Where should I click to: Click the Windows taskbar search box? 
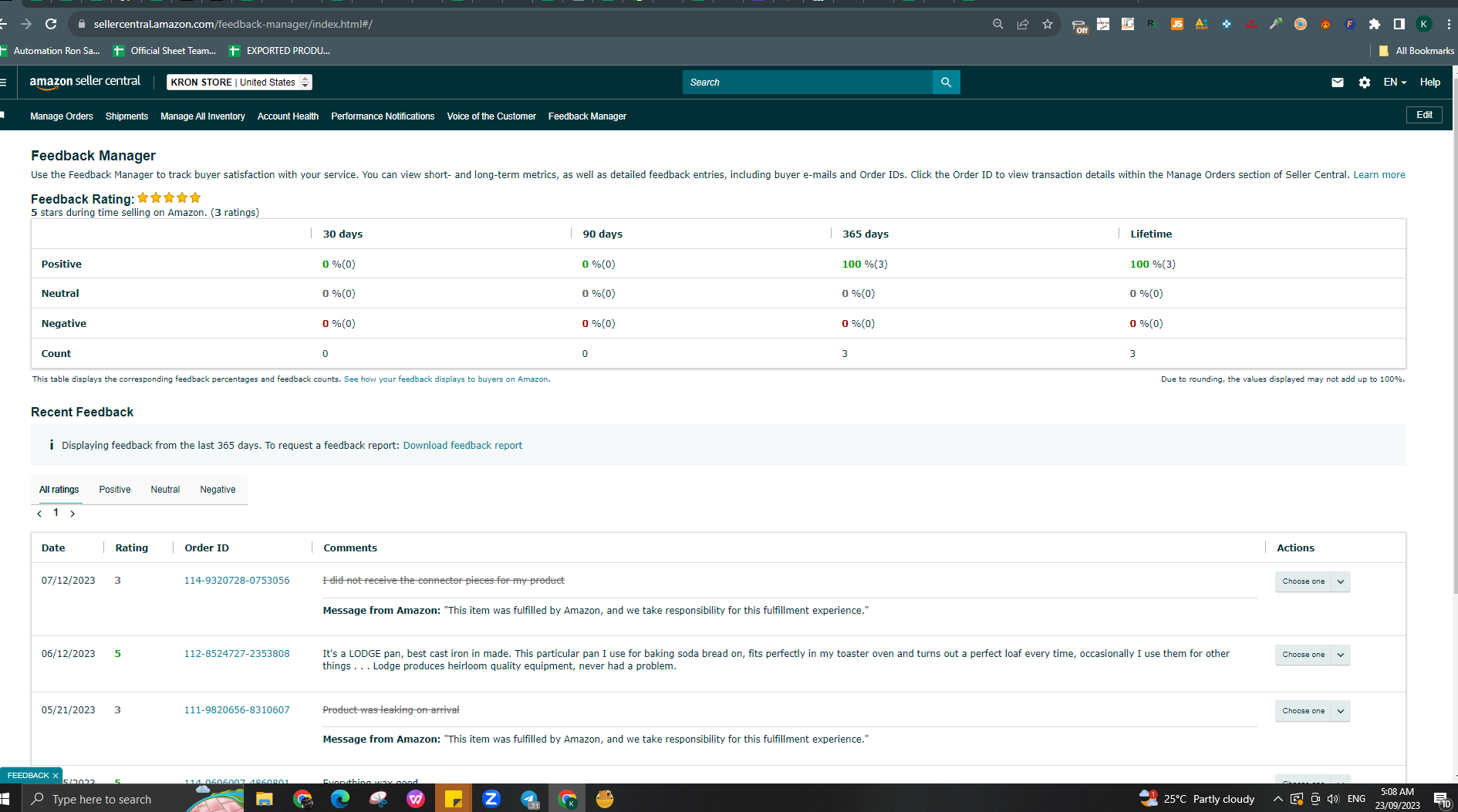point(102,799)
